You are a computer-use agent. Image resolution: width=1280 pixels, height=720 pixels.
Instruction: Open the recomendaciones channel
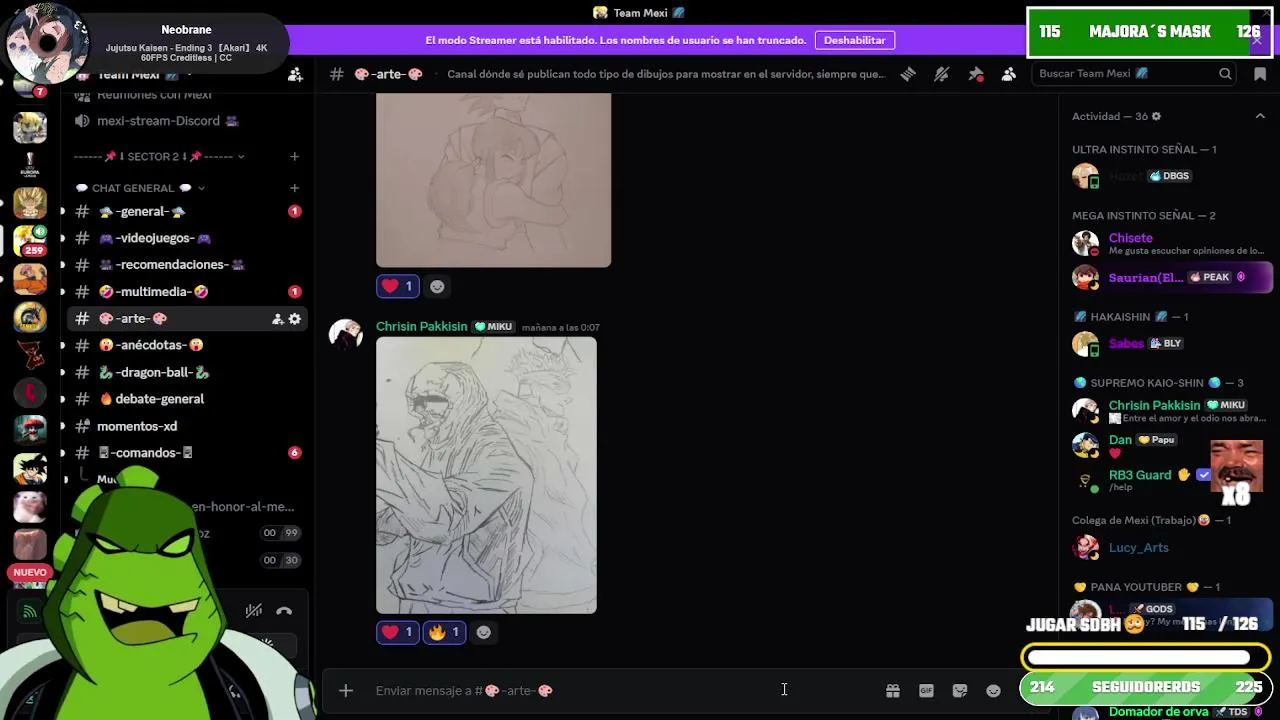pos(188,265)
